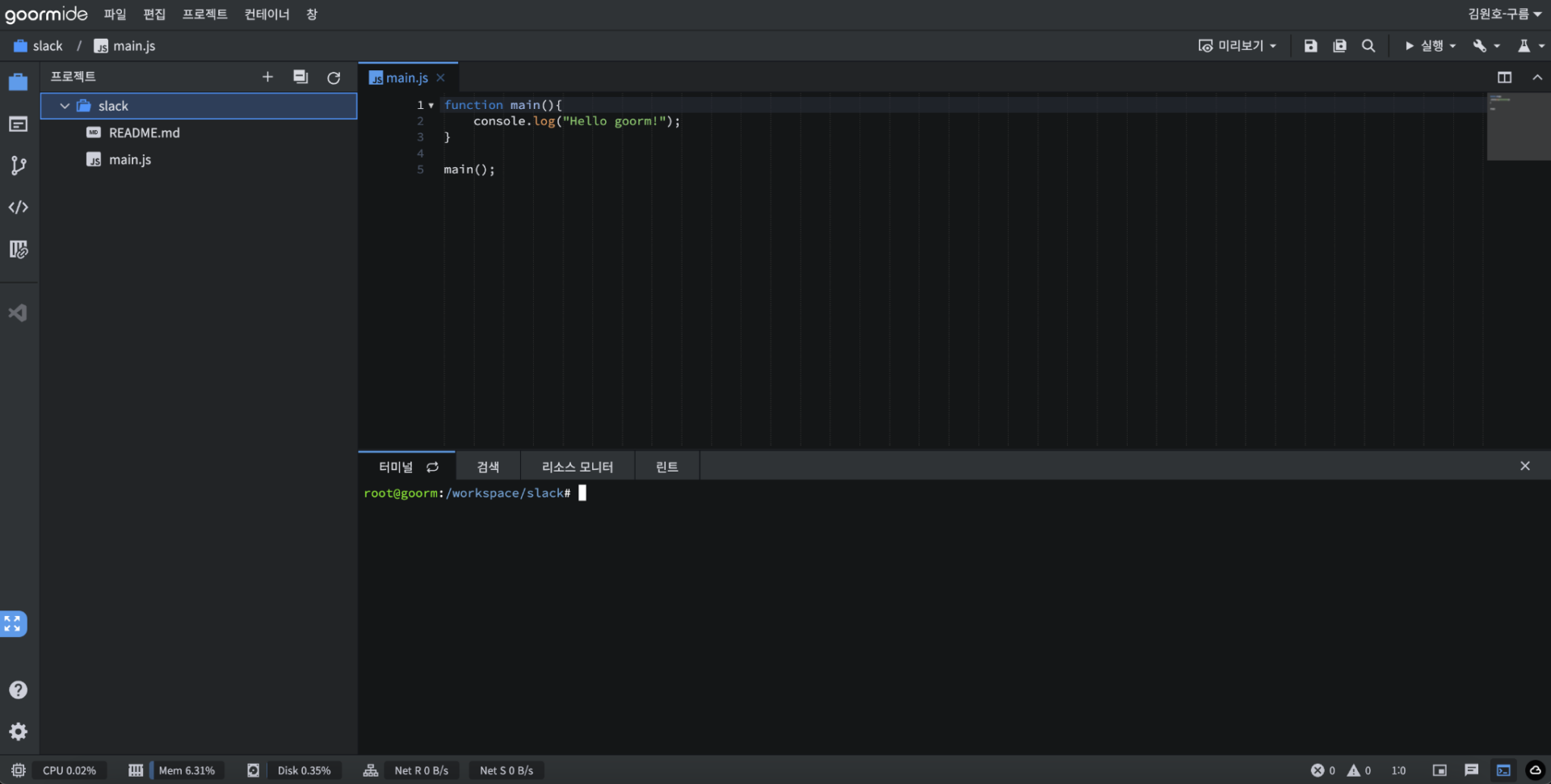Open the 실행 run dropdown
The height and width of the screenshot is (784, 1551).
[1431, 46]
